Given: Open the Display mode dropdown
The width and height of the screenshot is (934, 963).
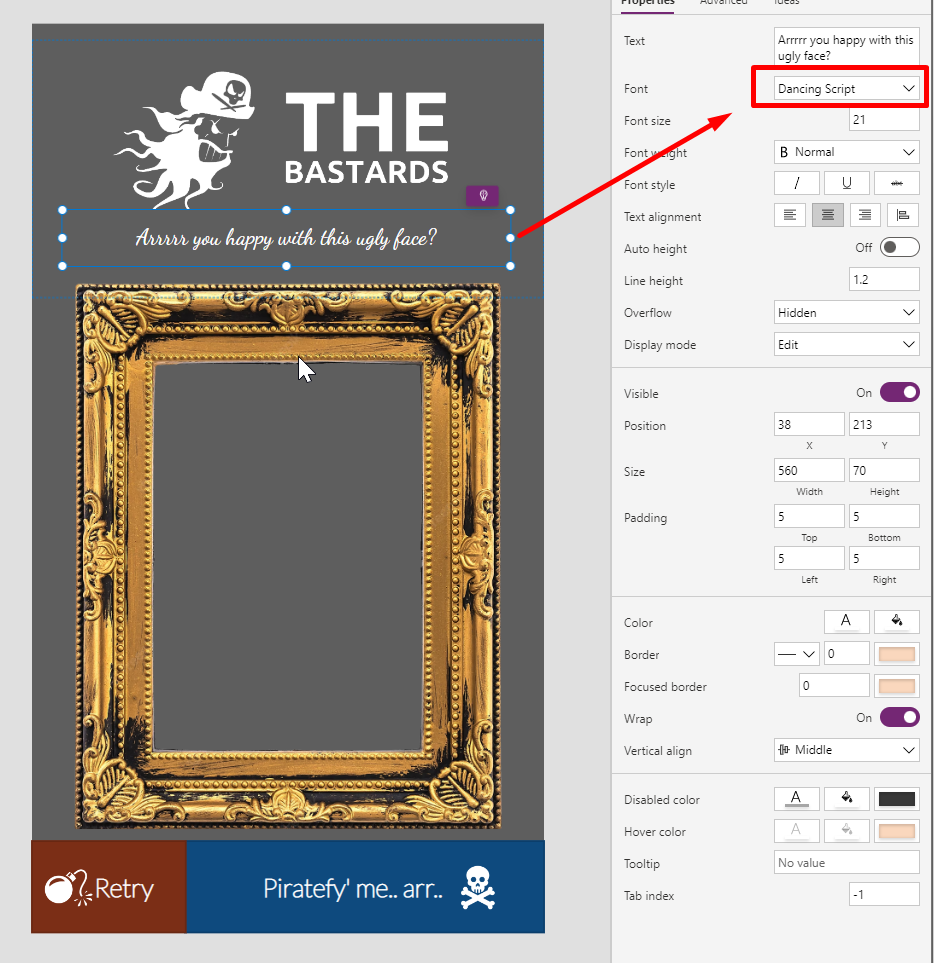Looking at the screenshot, I should (x=846, y=344).
